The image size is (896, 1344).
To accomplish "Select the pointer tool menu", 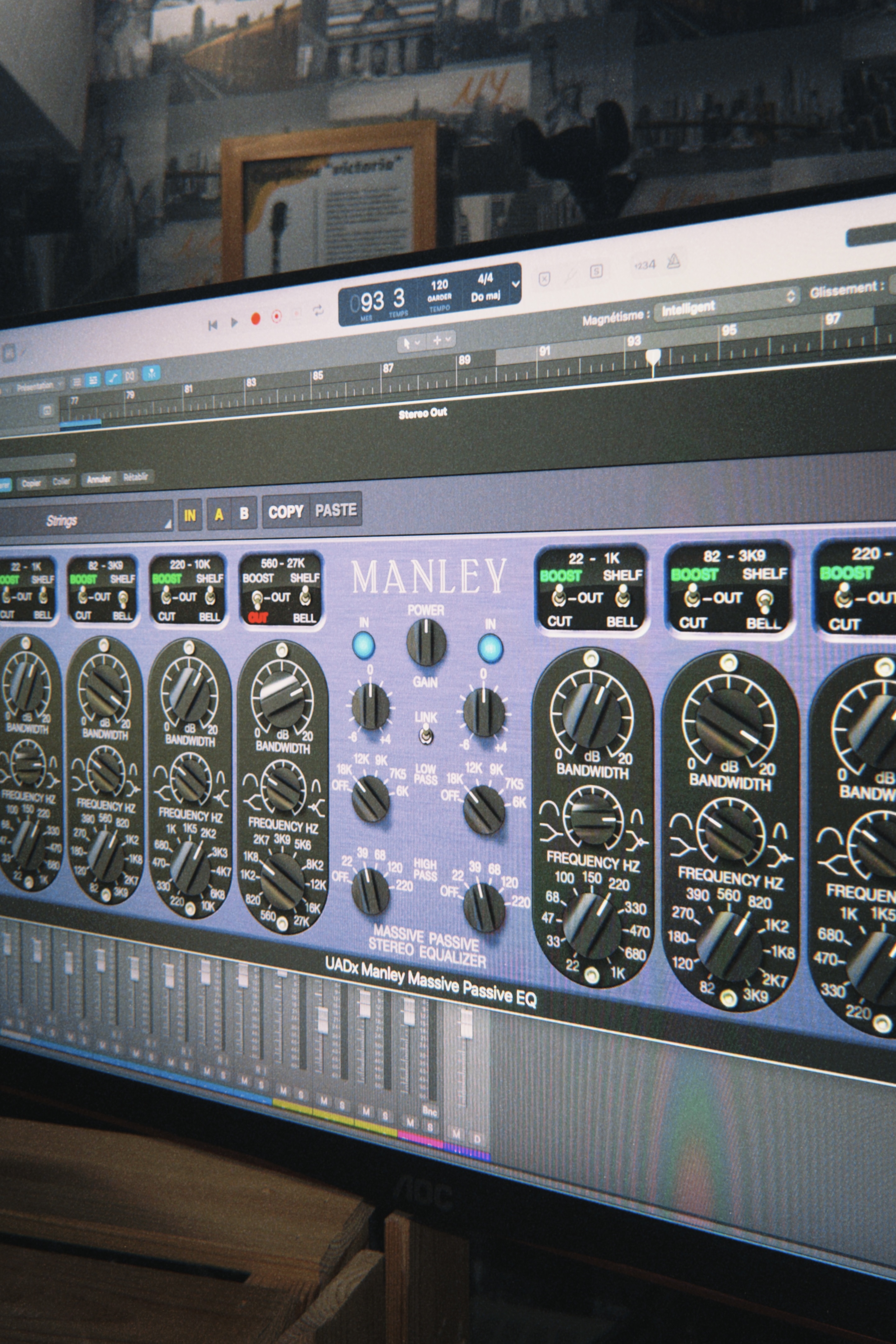I will point(411,342).
